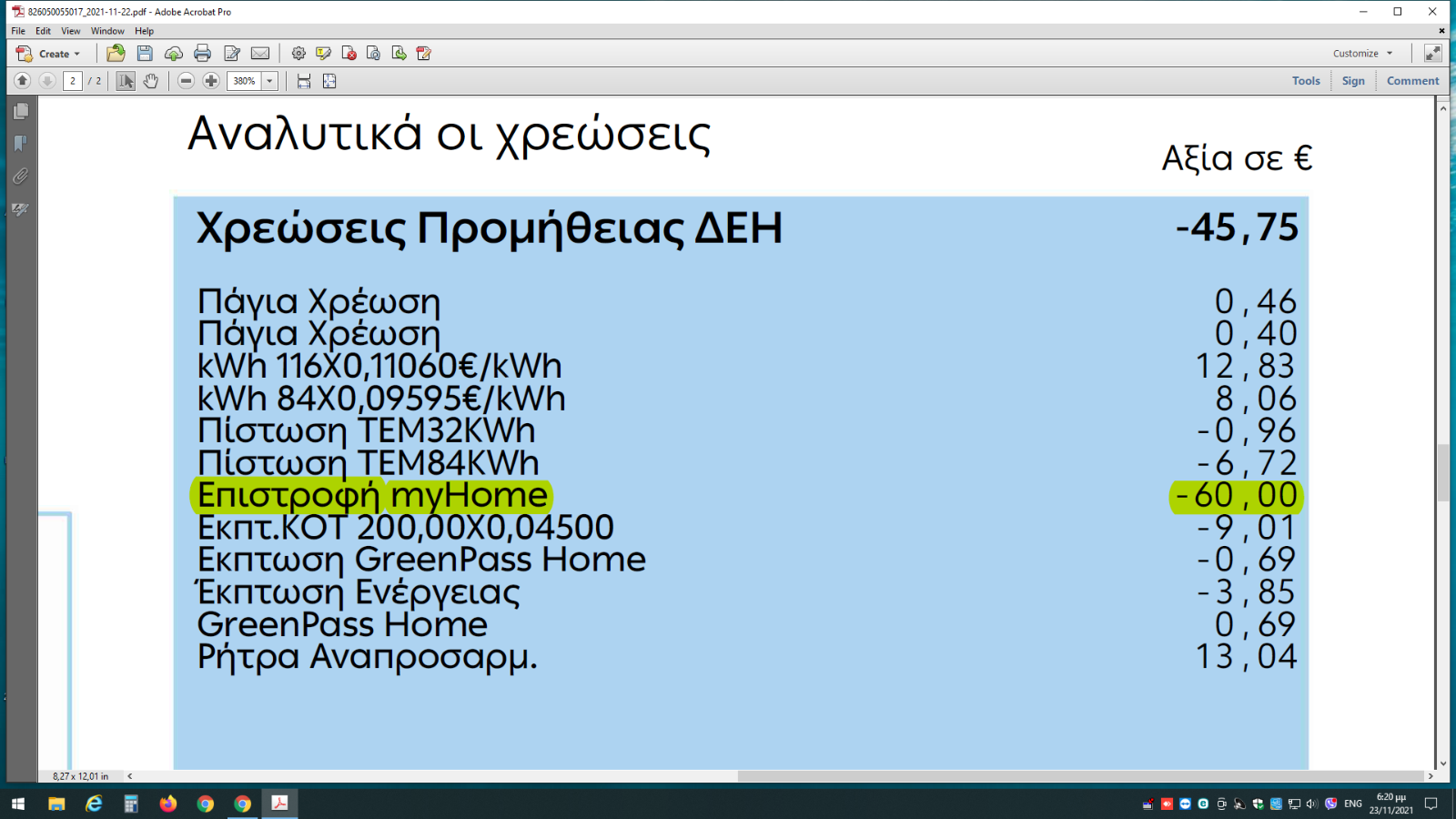Click the fit one full page icon
The image size is (1456, 819).
[x=329, y=81]
